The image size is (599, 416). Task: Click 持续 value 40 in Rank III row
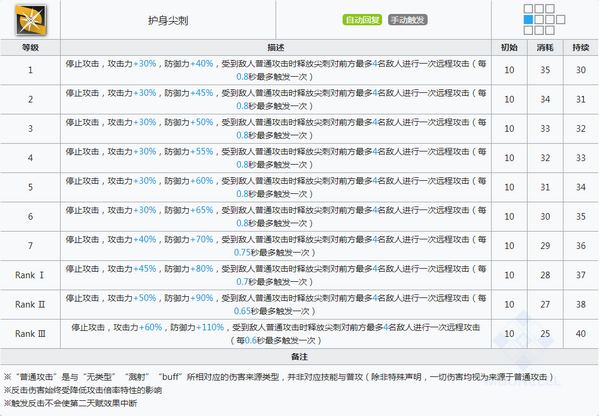tap(581, 333)
